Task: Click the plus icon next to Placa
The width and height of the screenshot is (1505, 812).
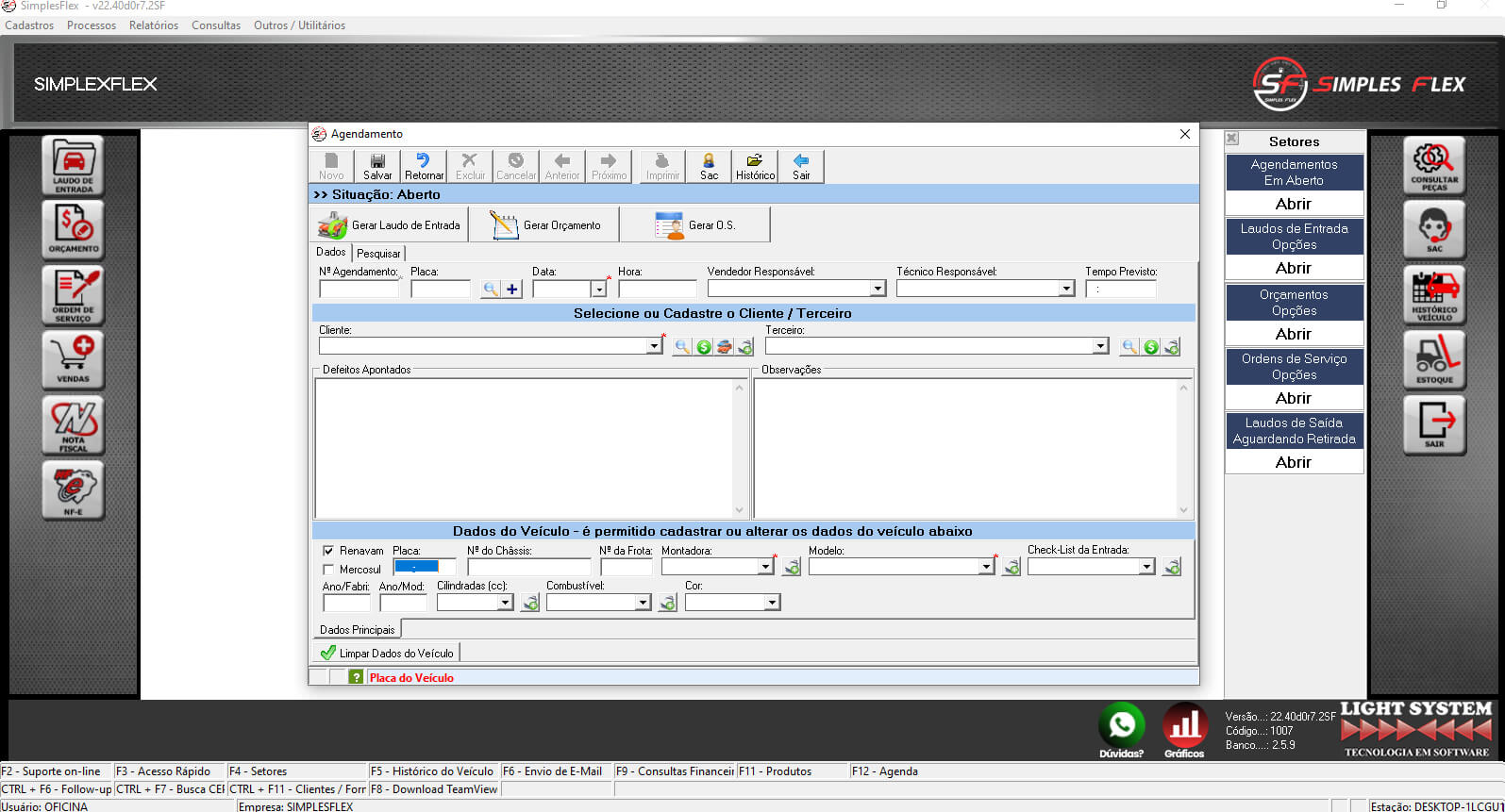Action: point(512,290)
